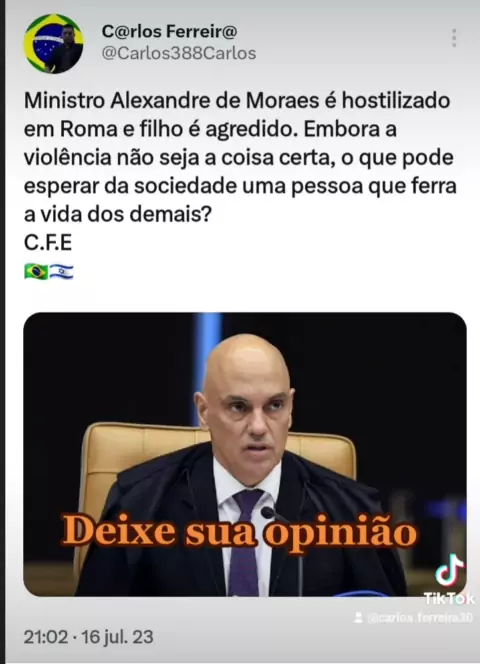Image resolution: width=480 pixels, height=664 pixels.
Task: Click the 'TikTok' wordmark text
Action: point(449,598)
